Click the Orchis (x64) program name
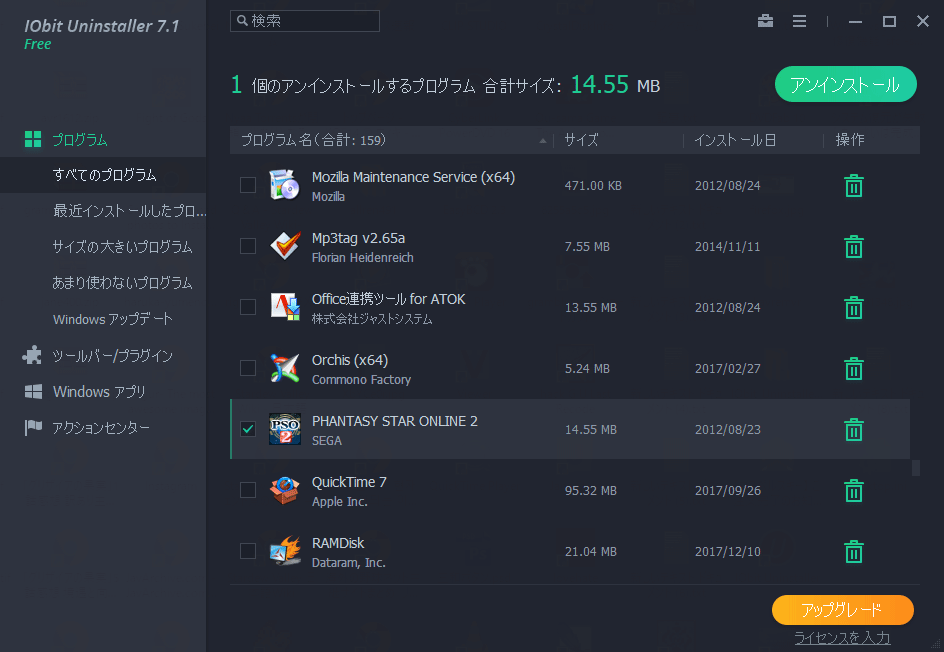The width and height of the screenshot is (944, 652). tap(350, 360)
